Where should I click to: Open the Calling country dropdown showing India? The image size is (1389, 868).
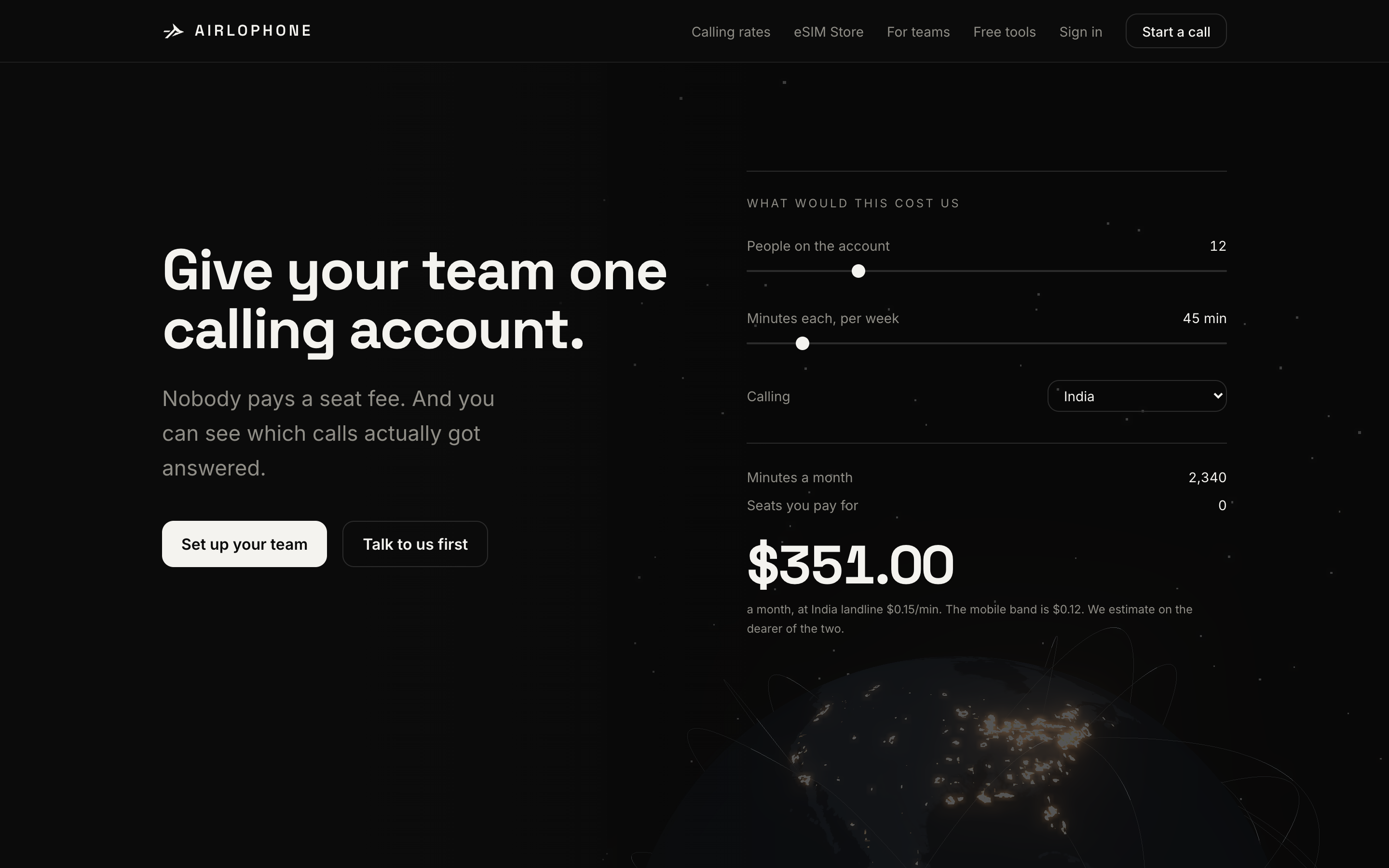1137,396
